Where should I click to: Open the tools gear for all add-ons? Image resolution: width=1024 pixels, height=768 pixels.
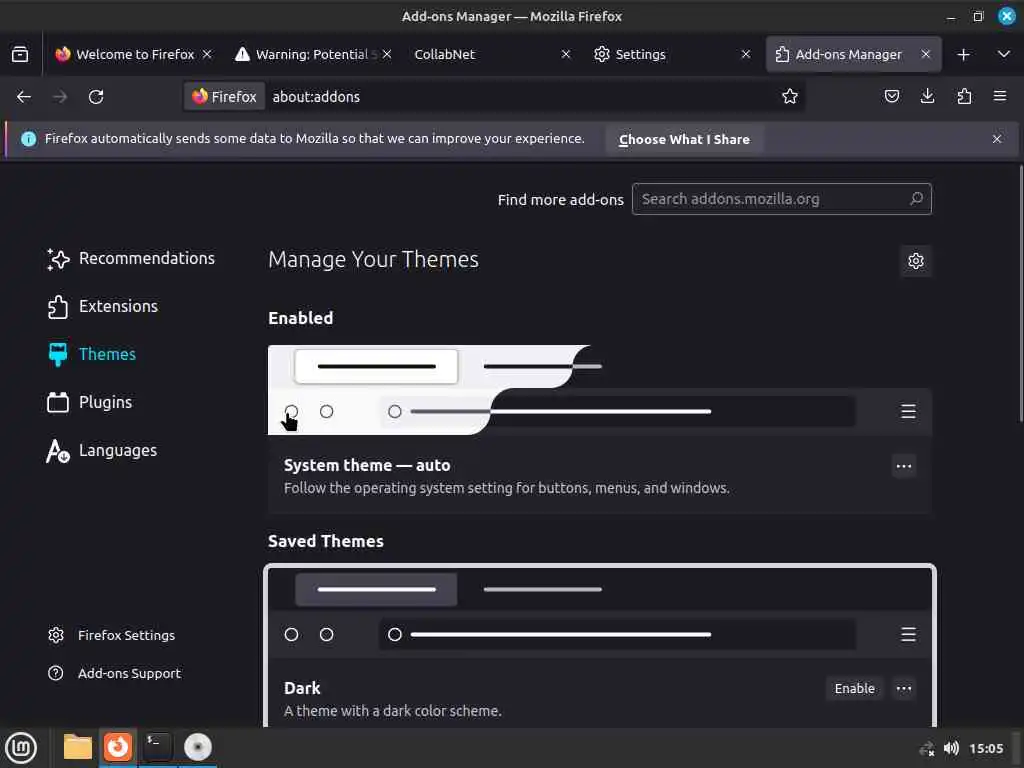(916, 261)
